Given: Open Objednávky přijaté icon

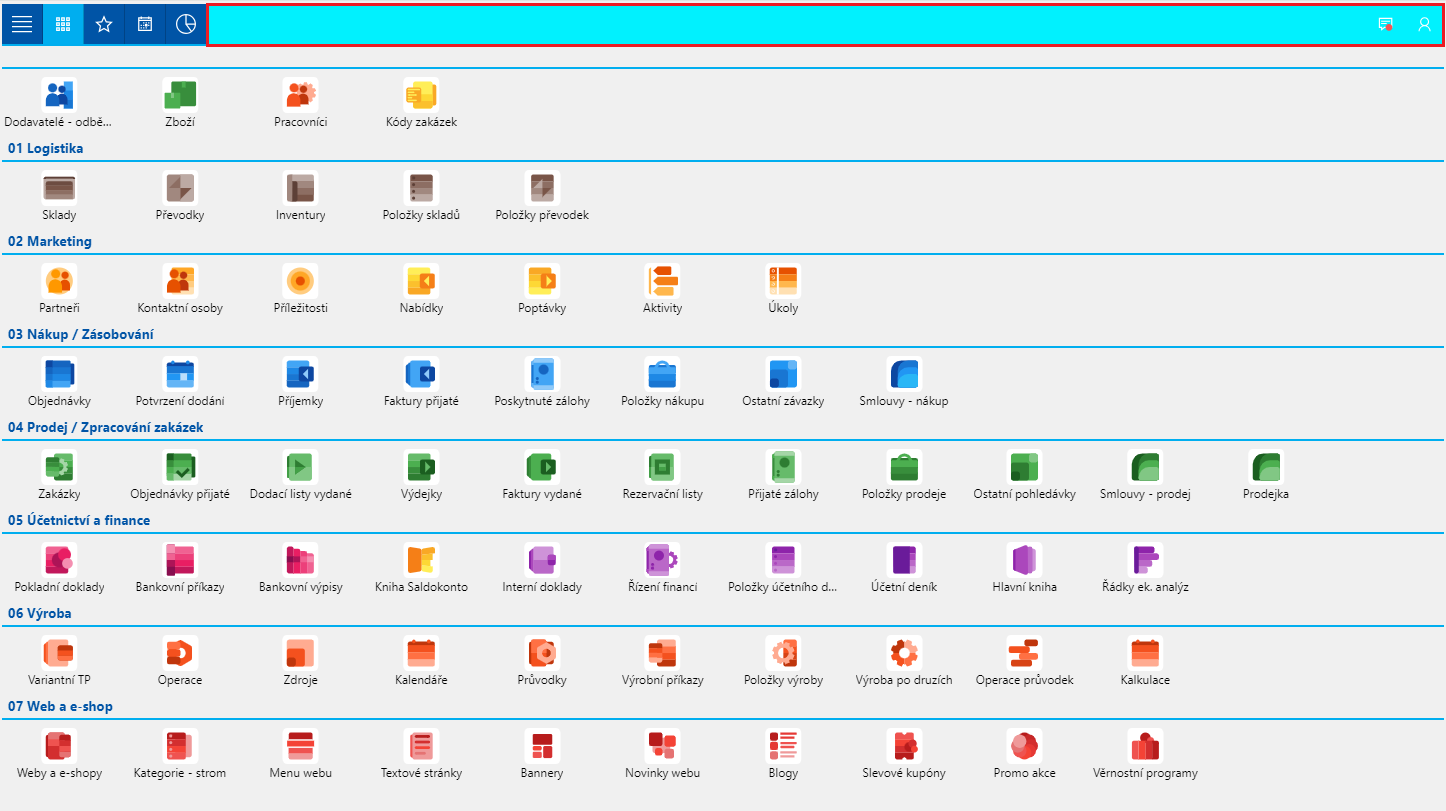Looking at the screenshot, I should (x=180, y=467).
